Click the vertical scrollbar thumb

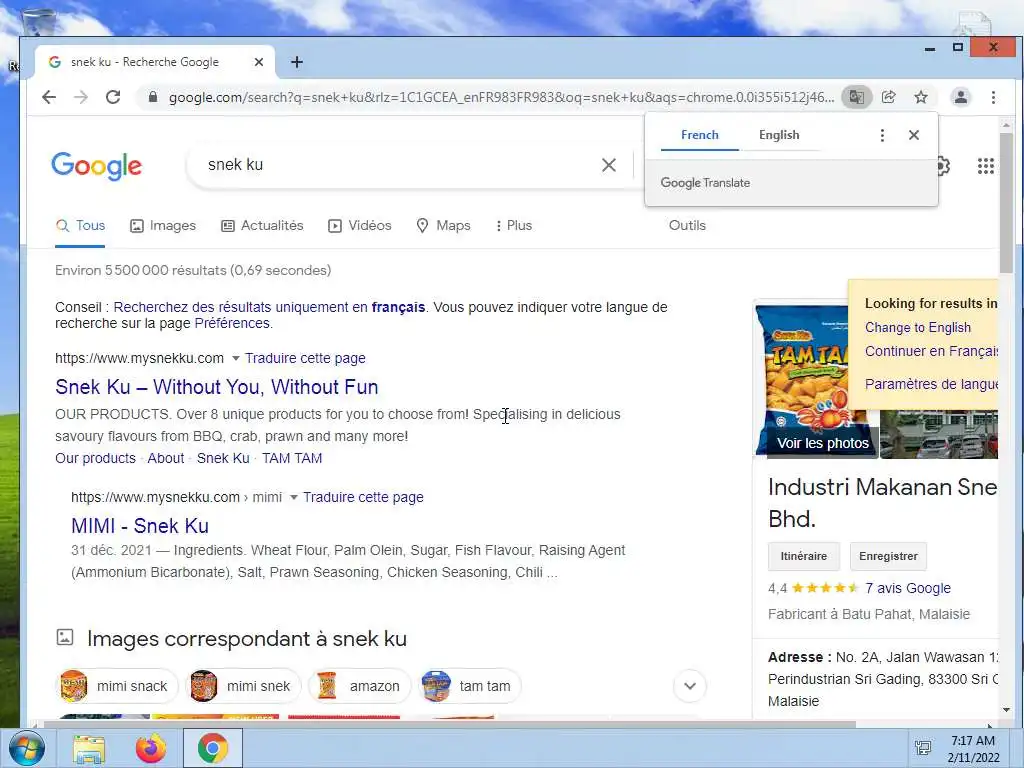tap(1006, 202)
